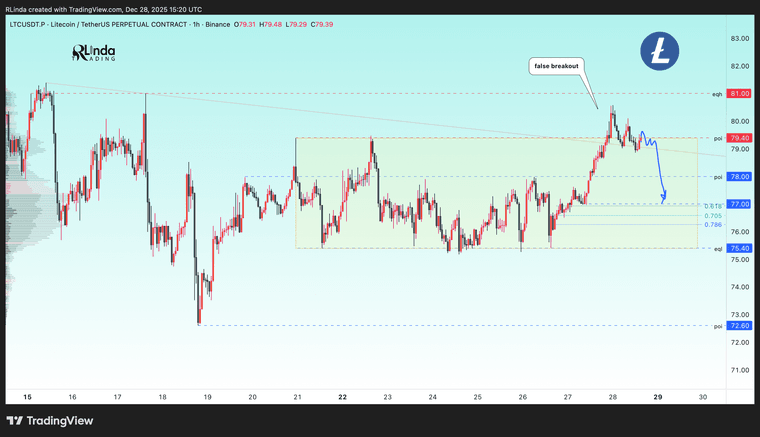The image size is (760, 437).
Task: Select the blue 77.00 price tag
Action: click(x=740, y=204)
